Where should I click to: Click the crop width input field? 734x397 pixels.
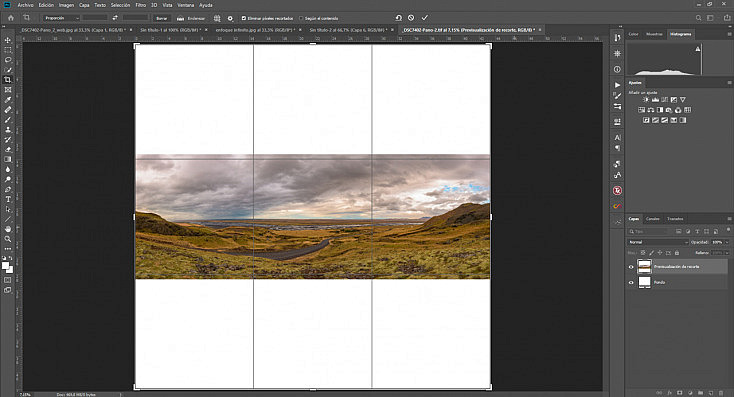[95, 18]
